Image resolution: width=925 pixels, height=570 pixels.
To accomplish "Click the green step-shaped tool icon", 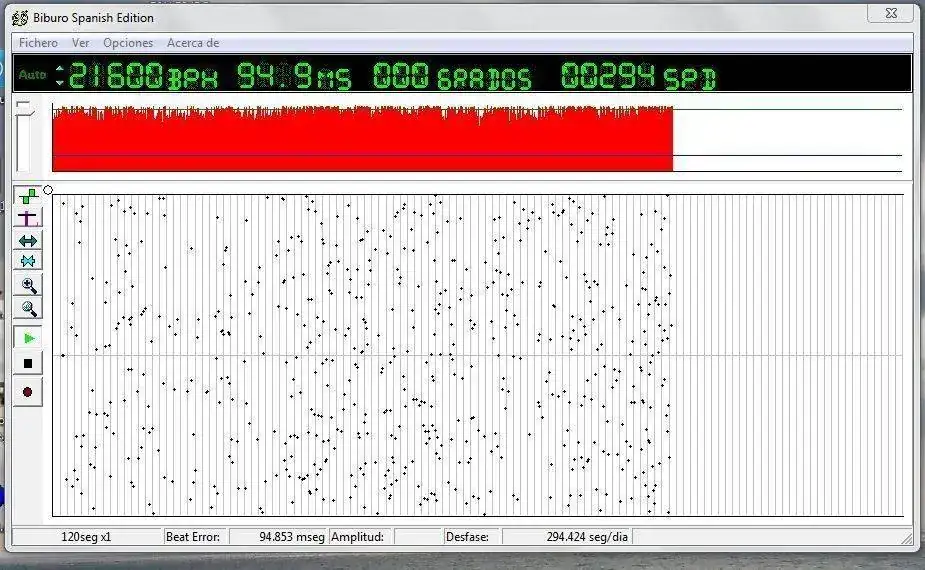I will [x=28, y=197].
